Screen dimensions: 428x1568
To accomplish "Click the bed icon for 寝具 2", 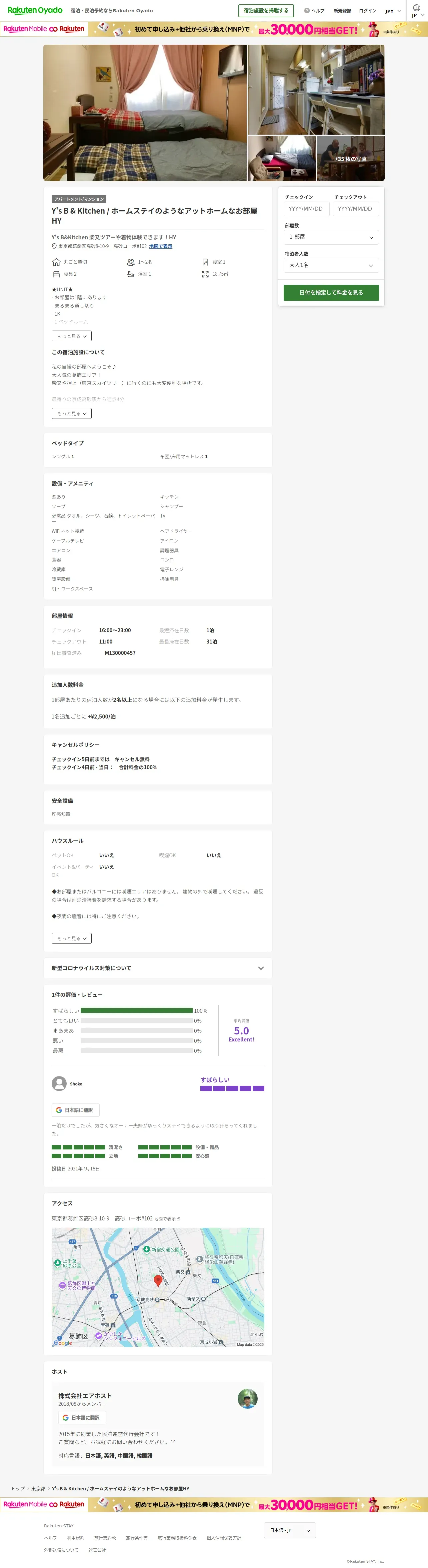I will click(x=56, y=274).
